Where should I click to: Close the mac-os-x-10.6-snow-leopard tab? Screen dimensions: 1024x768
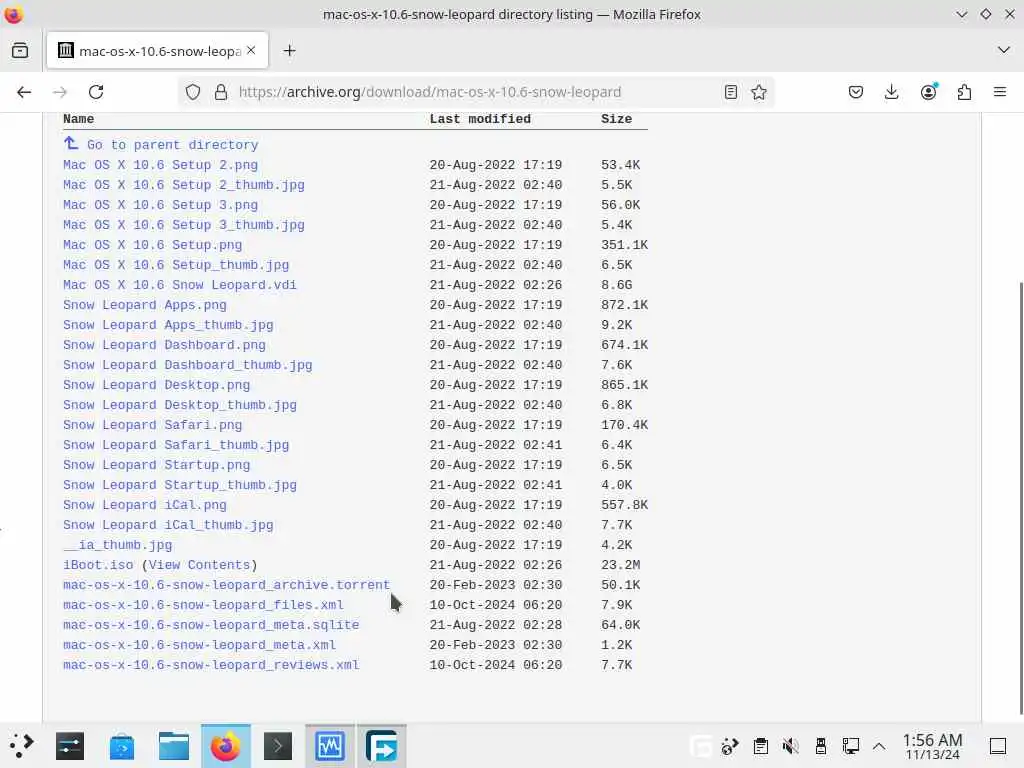pyautogui.click(x=251, y=50)
